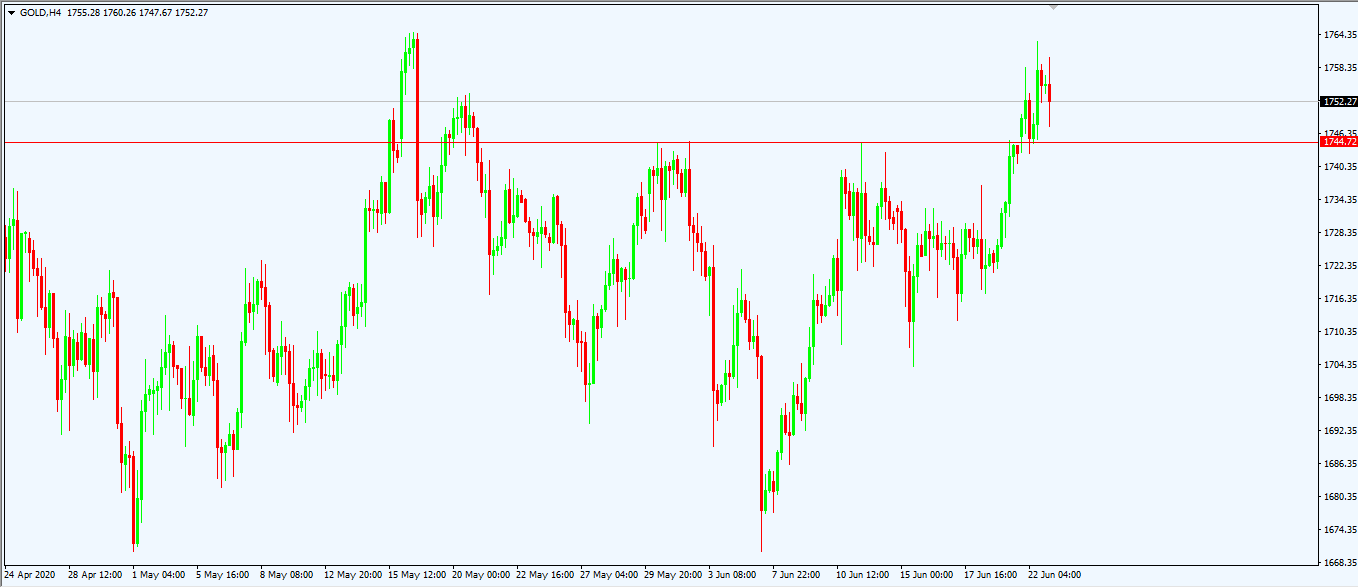Click the 1764.35 price axis label
The image size is (1358, 588).
click(x=1340, y=35)
